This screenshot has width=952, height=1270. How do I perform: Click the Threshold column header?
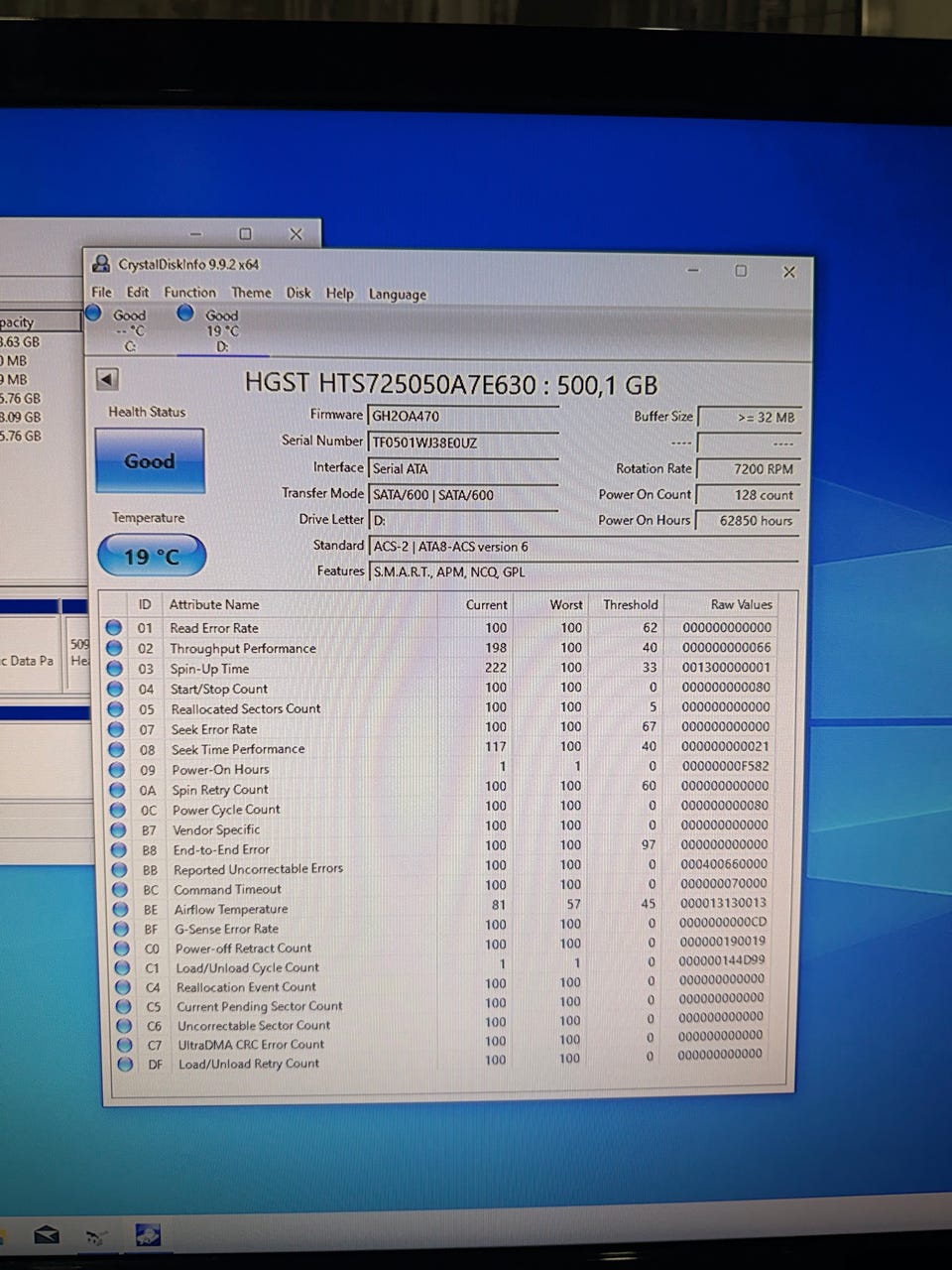click(x=631, y=604)
